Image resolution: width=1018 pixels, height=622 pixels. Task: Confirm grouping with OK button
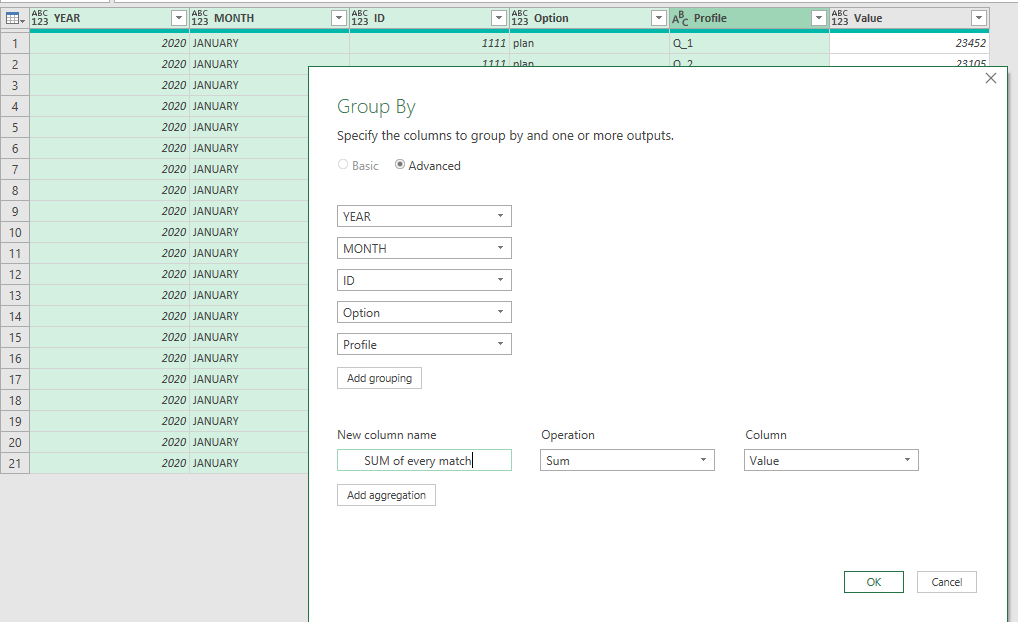(874, 582)
